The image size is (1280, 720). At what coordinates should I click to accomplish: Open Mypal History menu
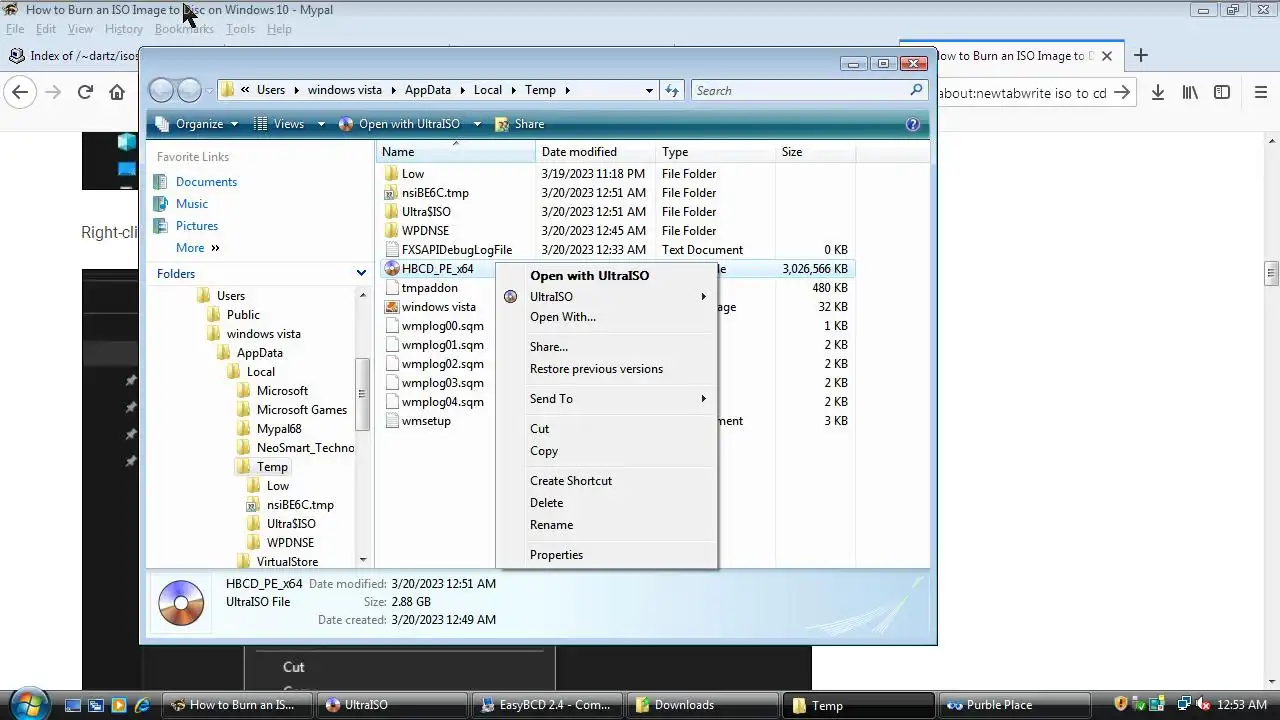click(x=123, y=29)
